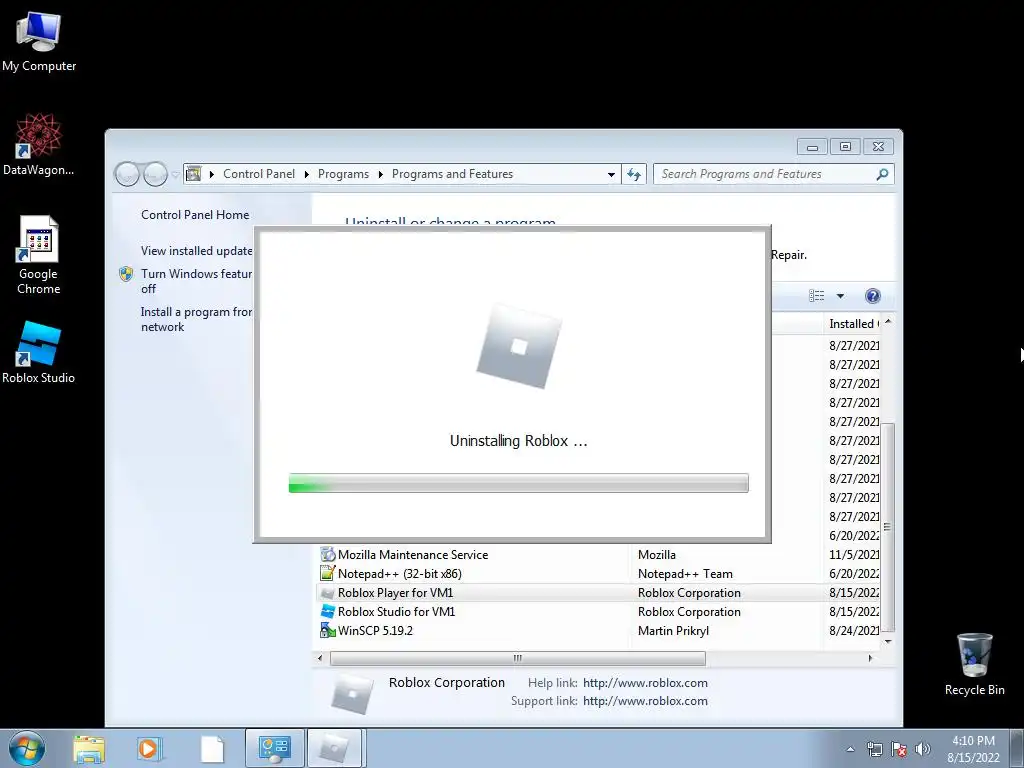Go forward in Control Panel window
The height and width of the screenshot is (768, 1024).
point(155,174)
